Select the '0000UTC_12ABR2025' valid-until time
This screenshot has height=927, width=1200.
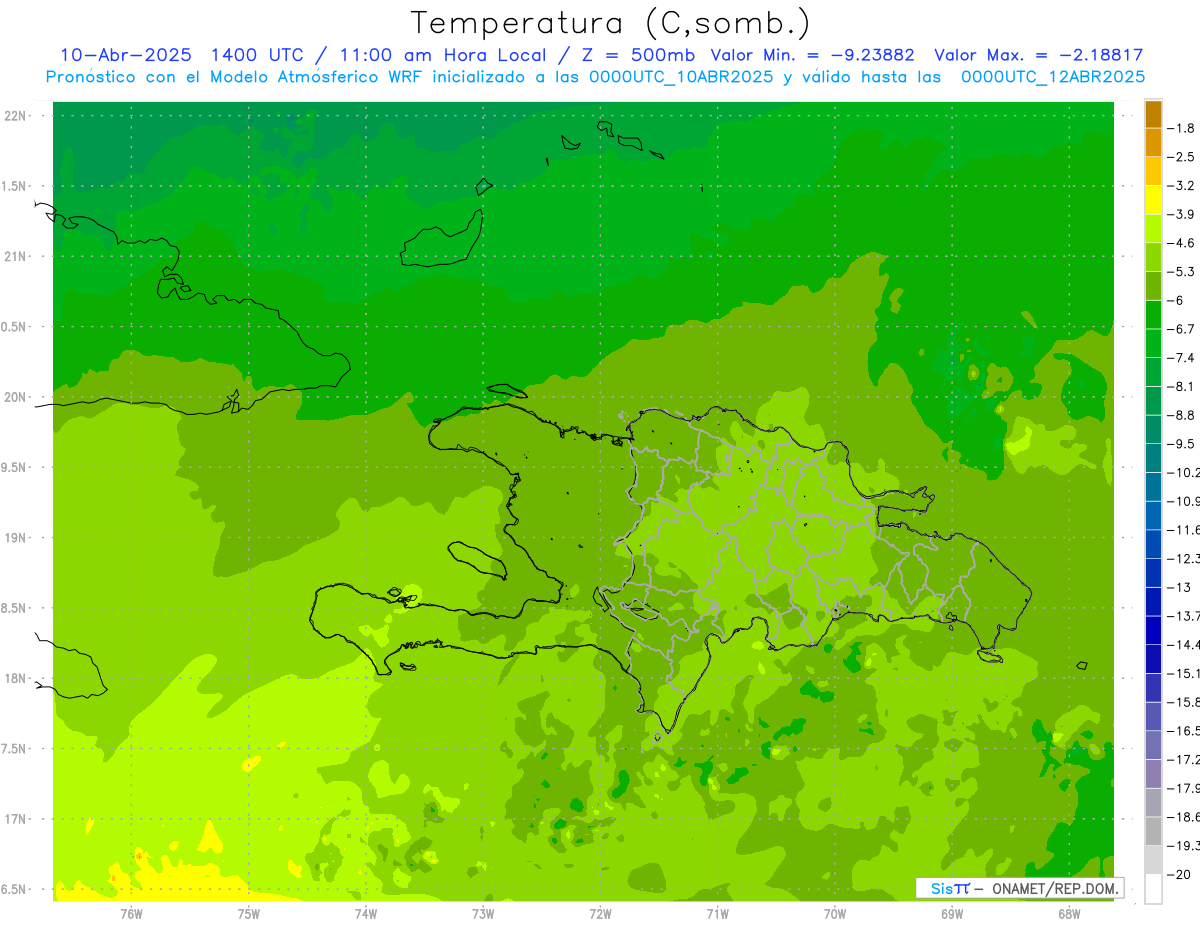[1053, 77]
